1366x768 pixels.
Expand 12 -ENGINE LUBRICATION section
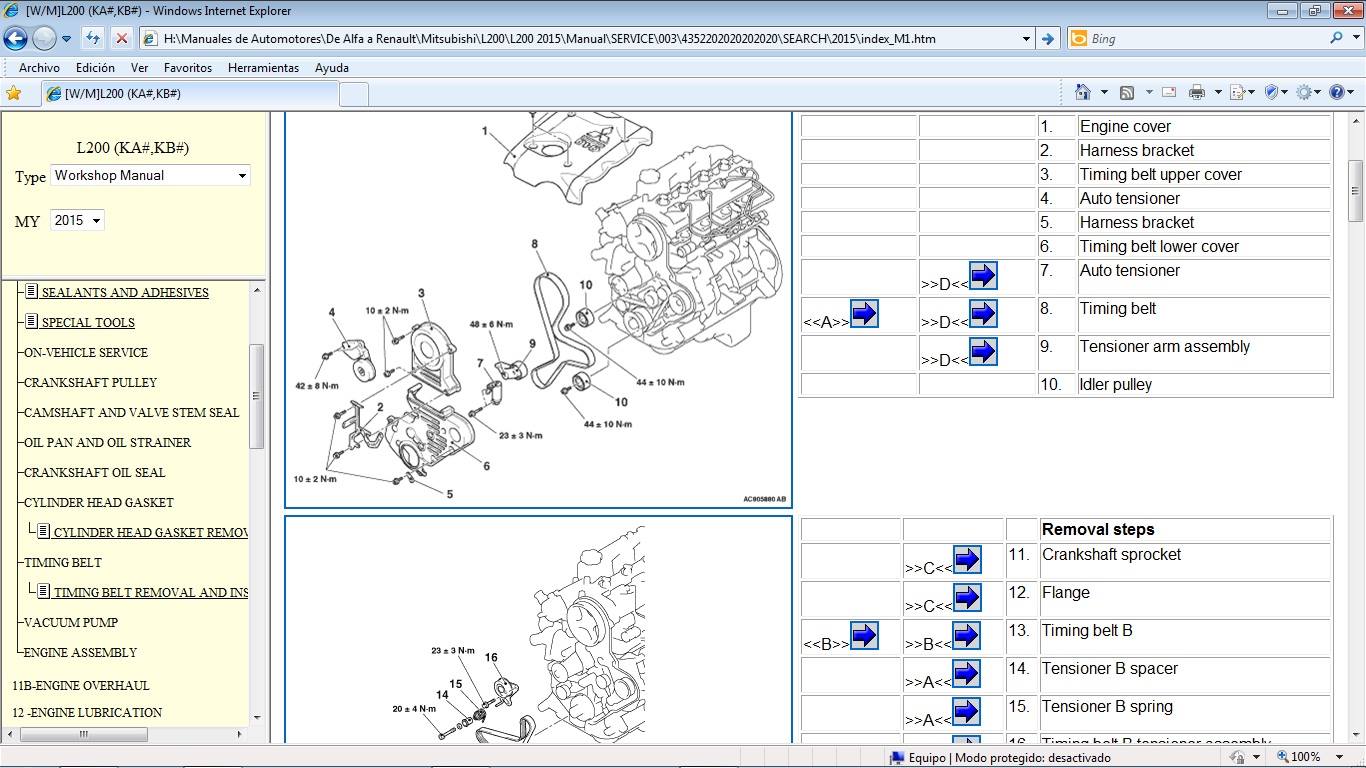87,712
